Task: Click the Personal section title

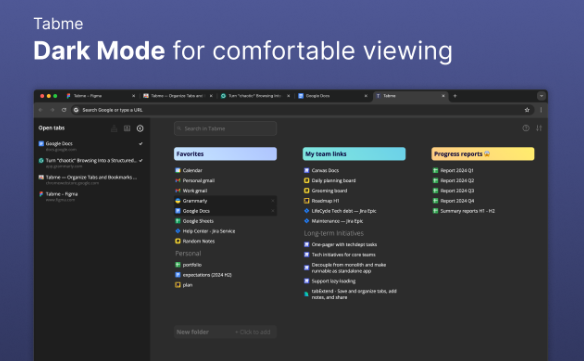Action: (188, 253)
